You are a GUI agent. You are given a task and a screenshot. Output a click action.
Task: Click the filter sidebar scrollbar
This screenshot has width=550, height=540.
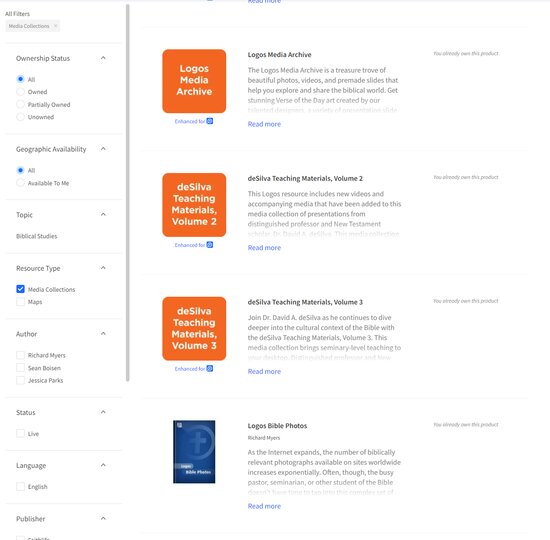(128, 192)
